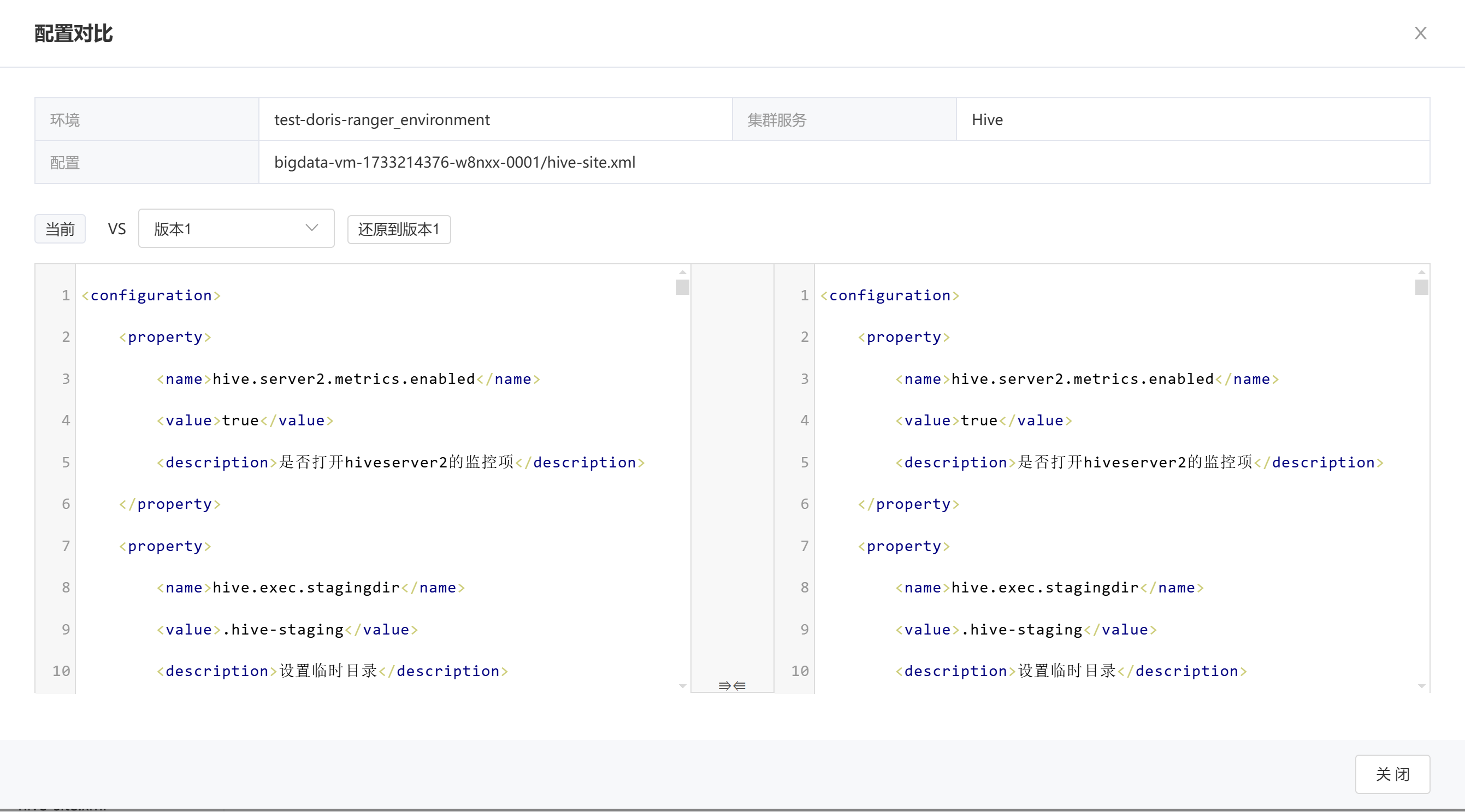The width and height of the screenshot is (1465, 812).
Task: Click line number 7 in right pane gutter
Action: point(804,546)
